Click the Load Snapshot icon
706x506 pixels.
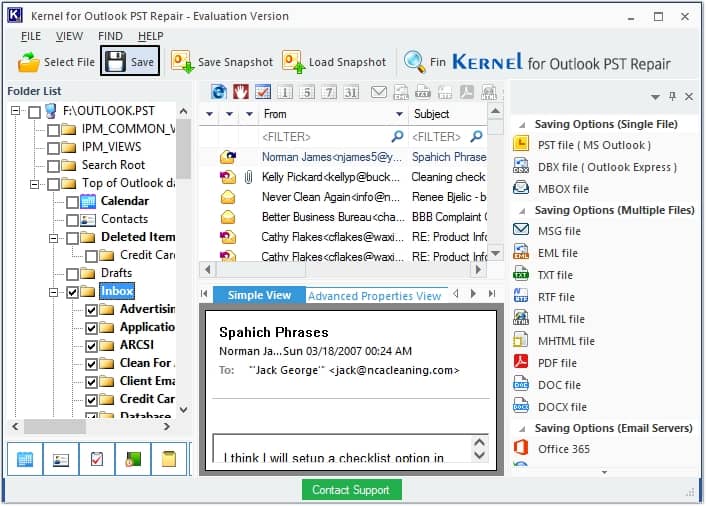click(294, 62)
